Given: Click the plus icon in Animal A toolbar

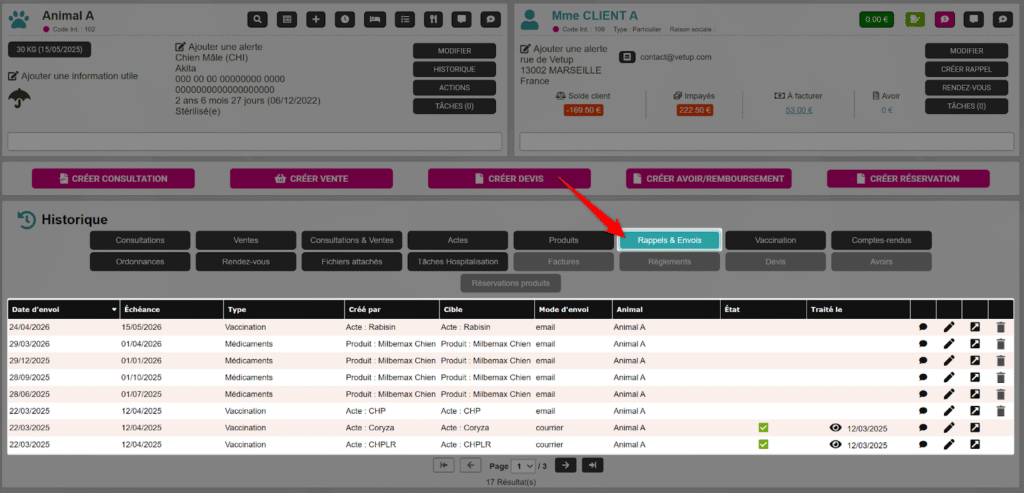Looking at the screenshot, I should [316, 19].
